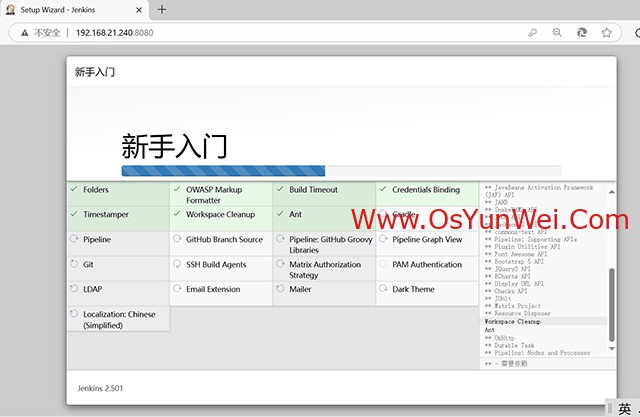This screenshot has height=417, width=640.
Task: Click the Credentials Binding checkmark icon
Action: (383, 189)
